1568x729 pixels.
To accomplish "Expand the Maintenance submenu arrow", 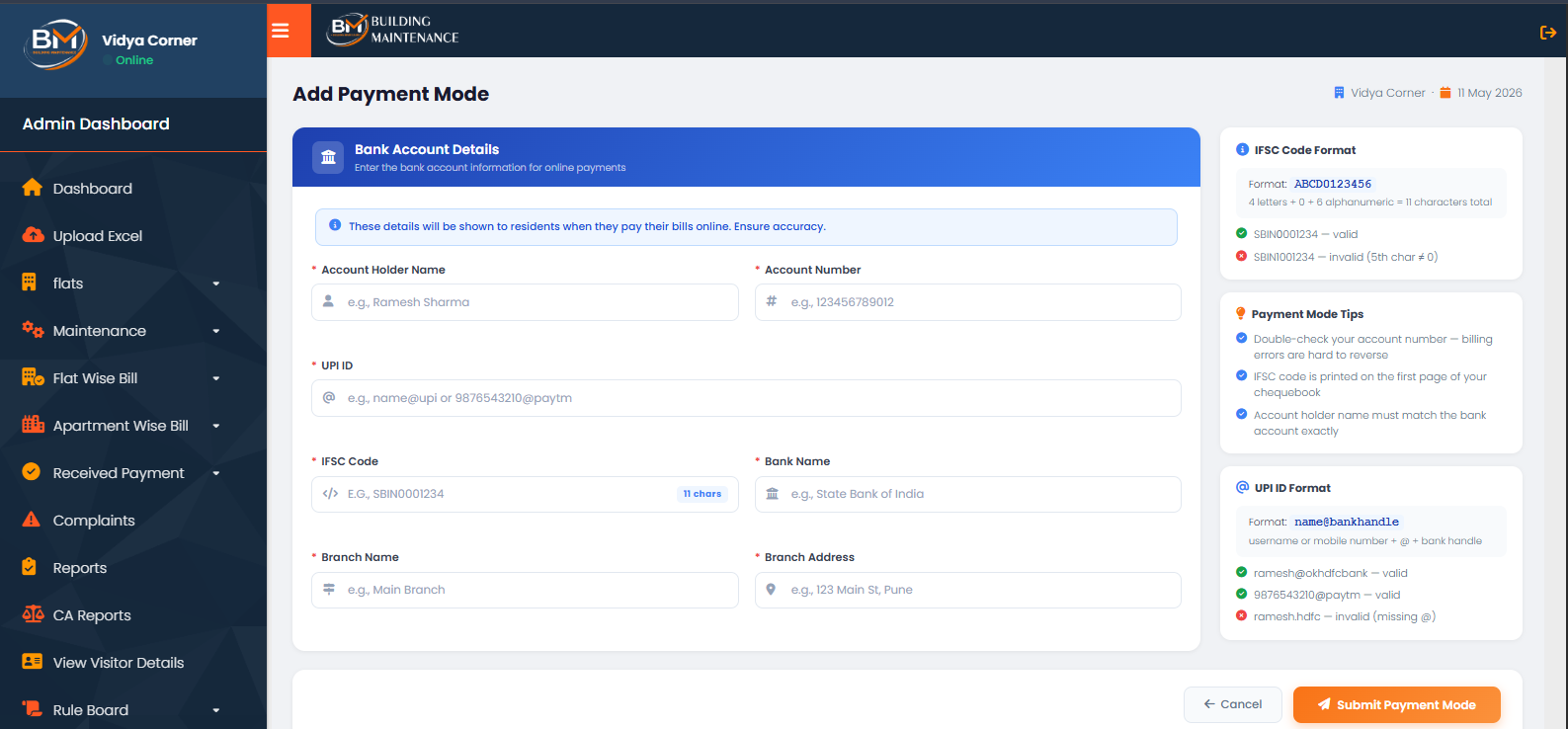I will (x=215, y=331).
